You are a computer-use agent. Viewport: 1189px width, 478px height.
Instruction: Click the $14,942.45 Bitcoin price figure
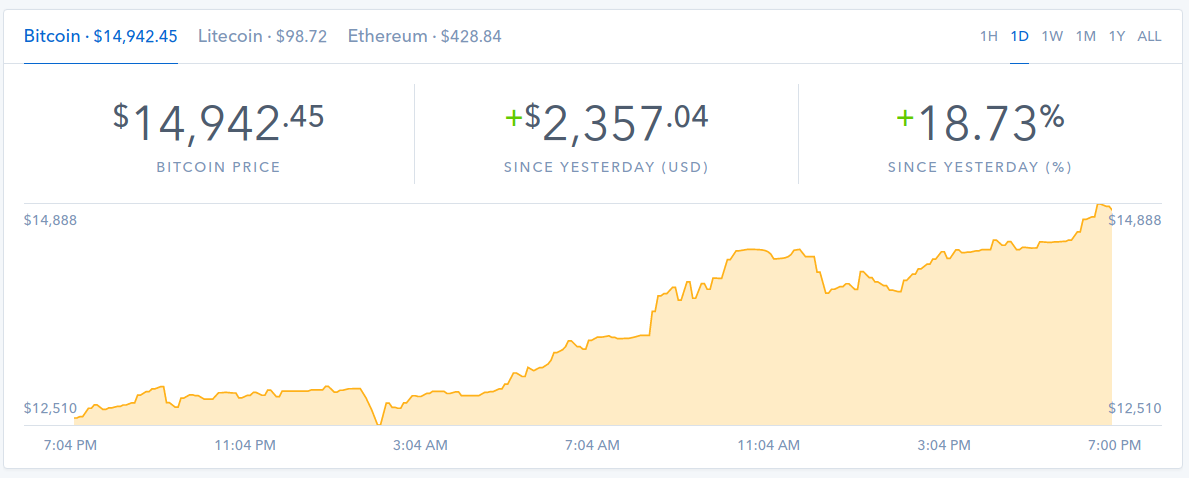pyautogui.click(x=218, y=123)
